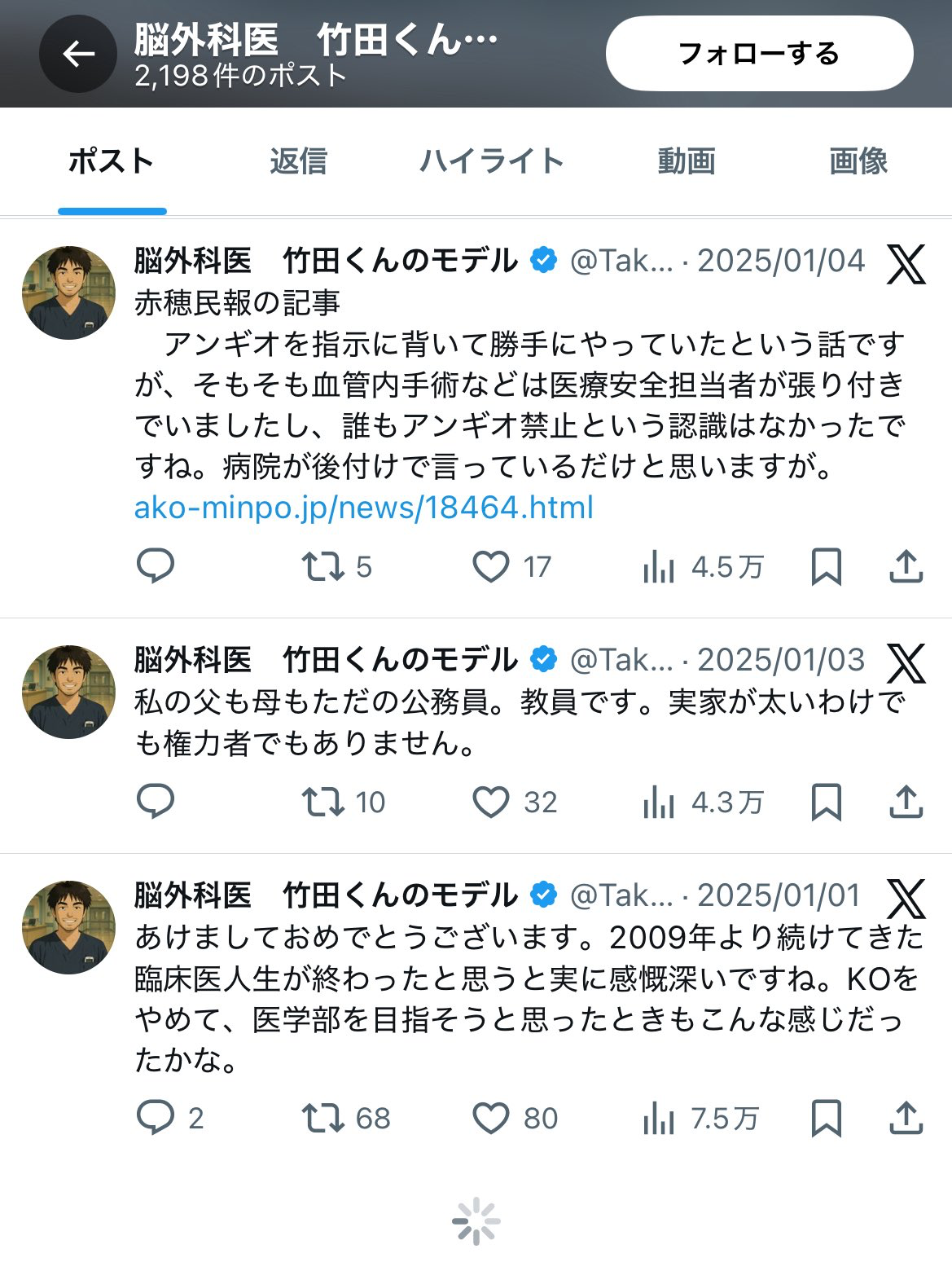Like the post with 32 likes
This screenshot has width=952, height=1271.
pyautogui.click(x=491, y=803)
